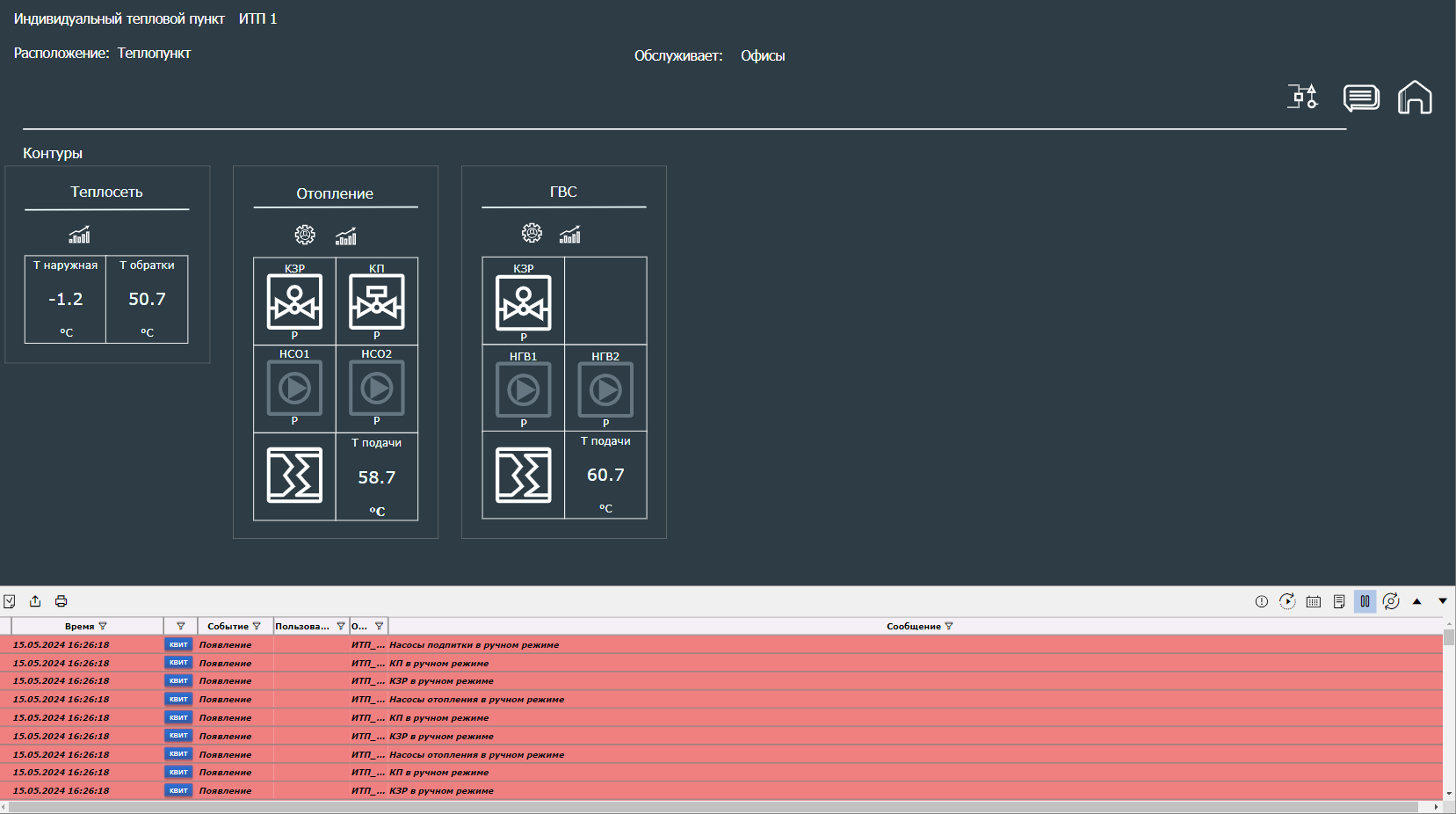The image size is (1456, 814).
Task: Click the КП valve icon in Отопление
Action: [377, 302]
